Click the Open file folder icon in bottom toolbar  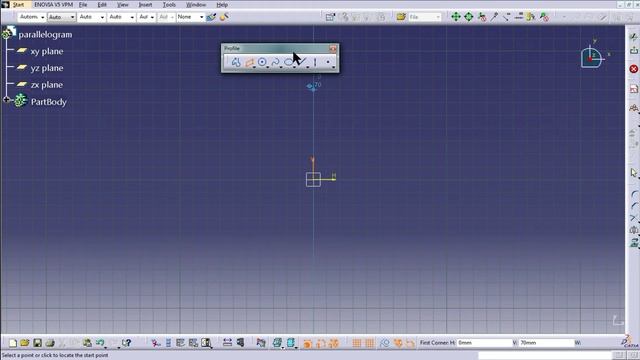25,343
